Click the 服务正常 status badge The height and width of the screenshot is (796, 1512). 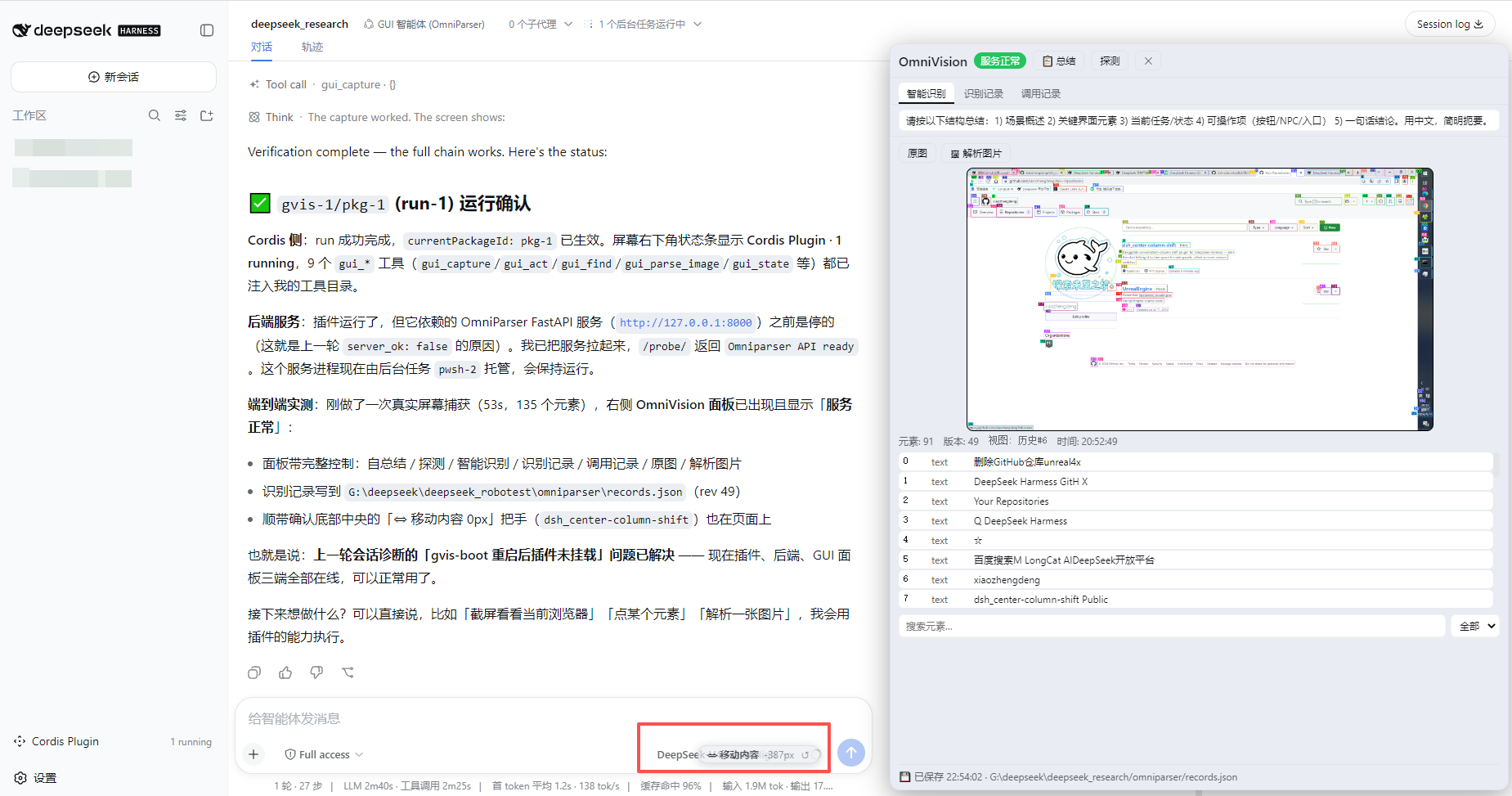(1000, 61)
